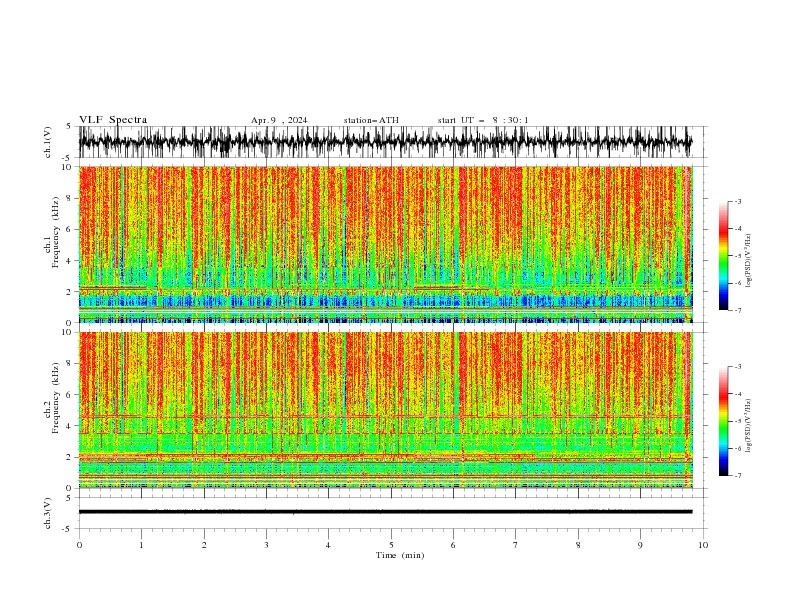Viewport: 792px width, 612px height.
Task: Click time axis tick label "3"
Action: pyautogui.click(x=266, y=545)
